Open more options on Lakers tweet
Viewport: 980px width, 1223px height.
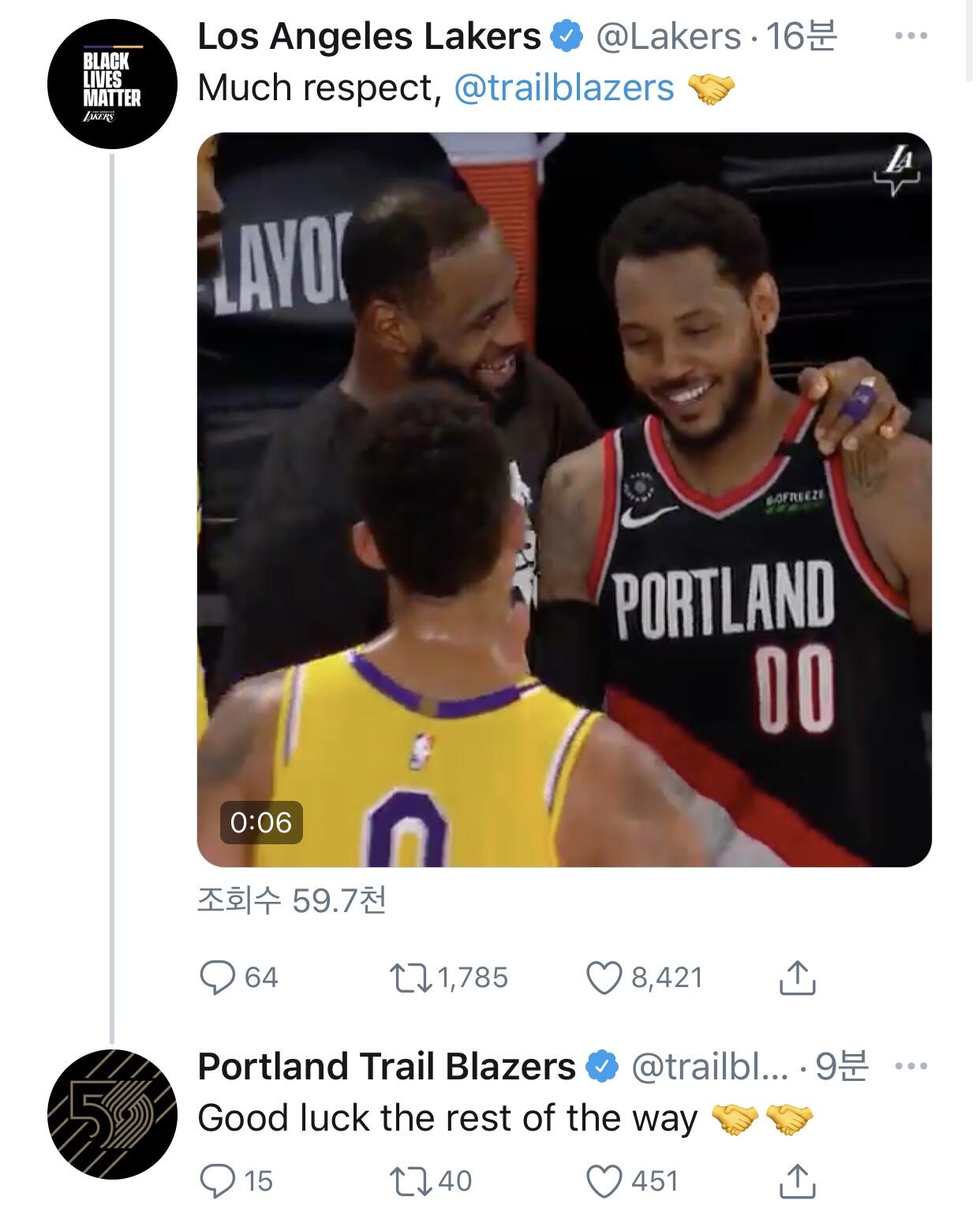[911, 36]
